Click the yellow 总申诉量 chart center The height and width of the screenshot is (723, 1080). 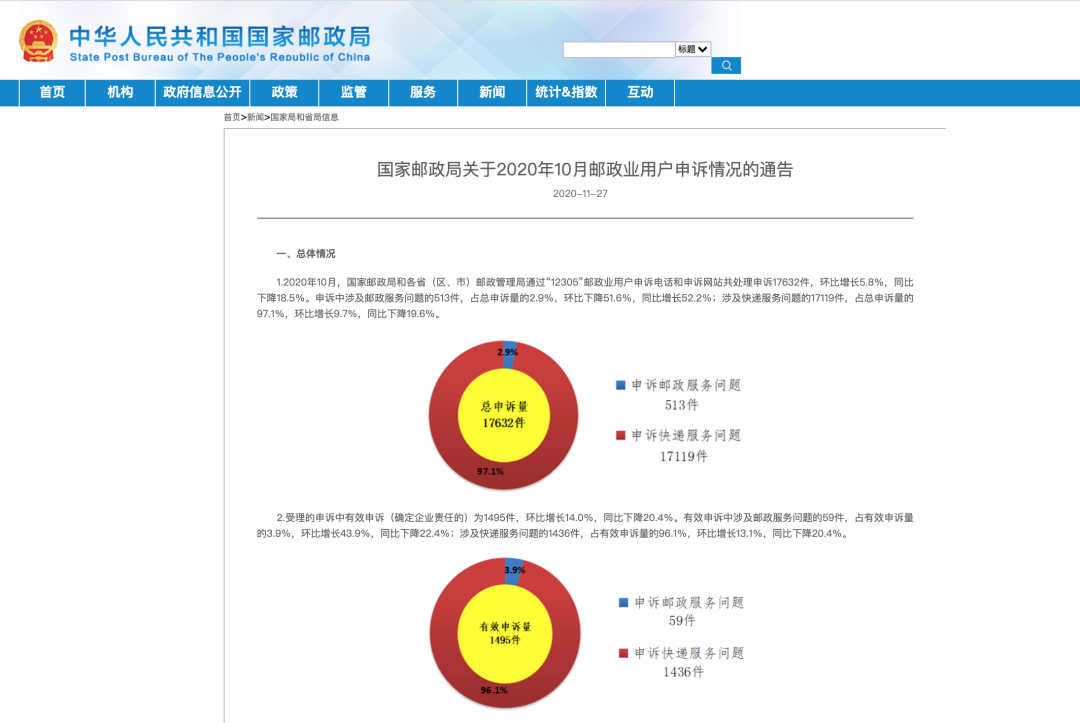tap(503, 415)
